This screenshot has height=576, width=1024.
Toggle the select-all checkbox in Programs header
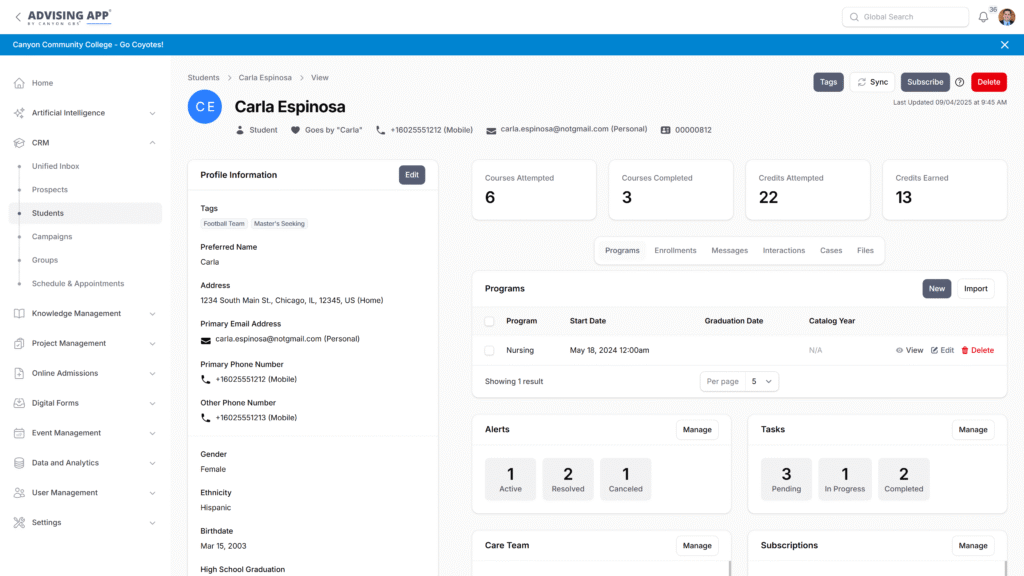click(x=489, y=321)
